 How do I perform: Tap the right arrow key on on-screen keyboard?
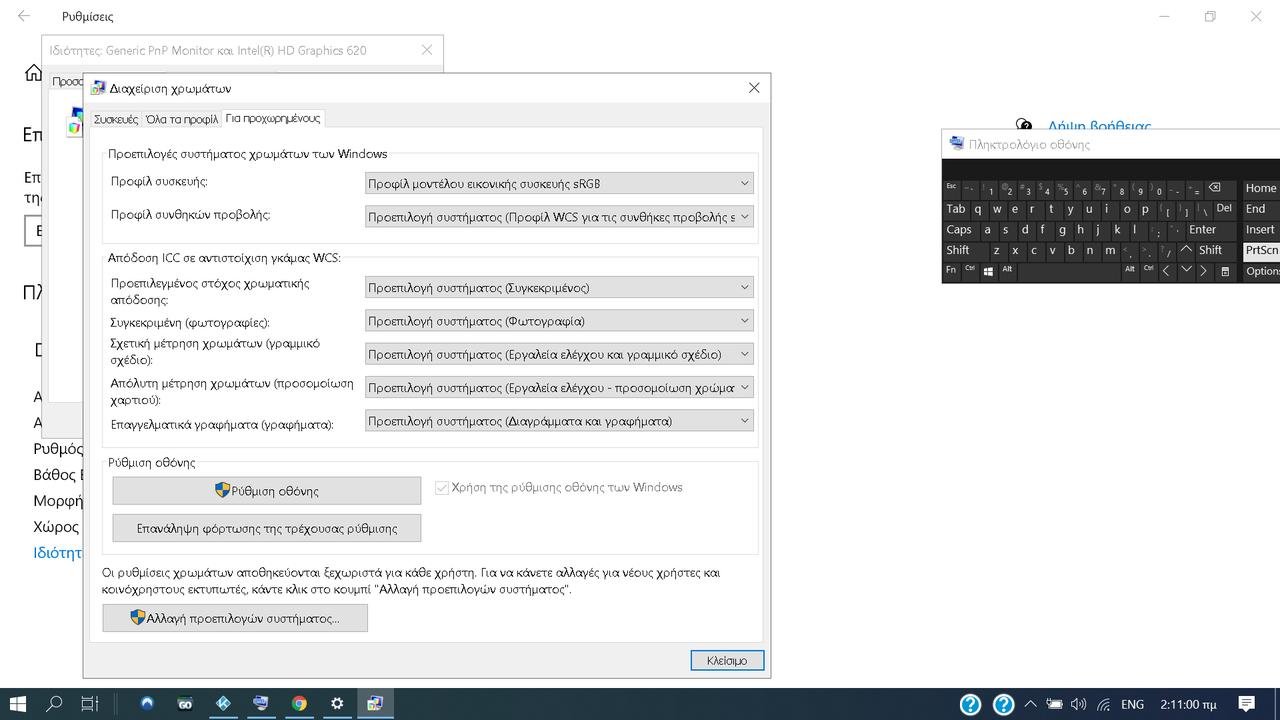pyautogui.click(x=1204, y=271)
